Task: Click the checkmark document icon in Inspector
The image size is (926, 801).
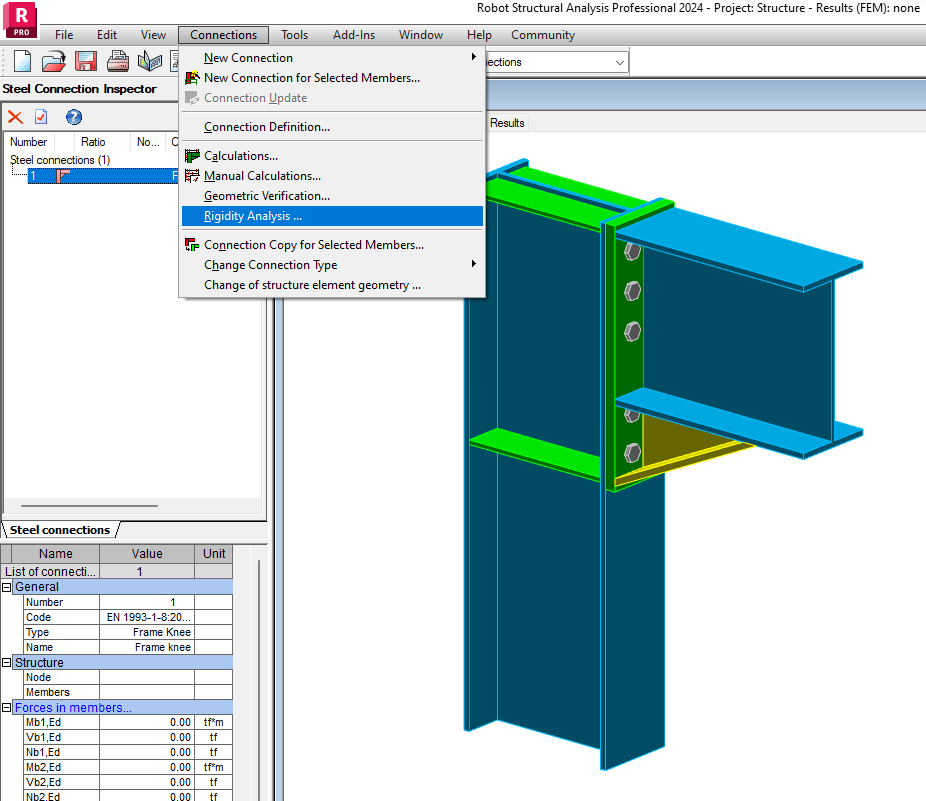Action: 41,117
